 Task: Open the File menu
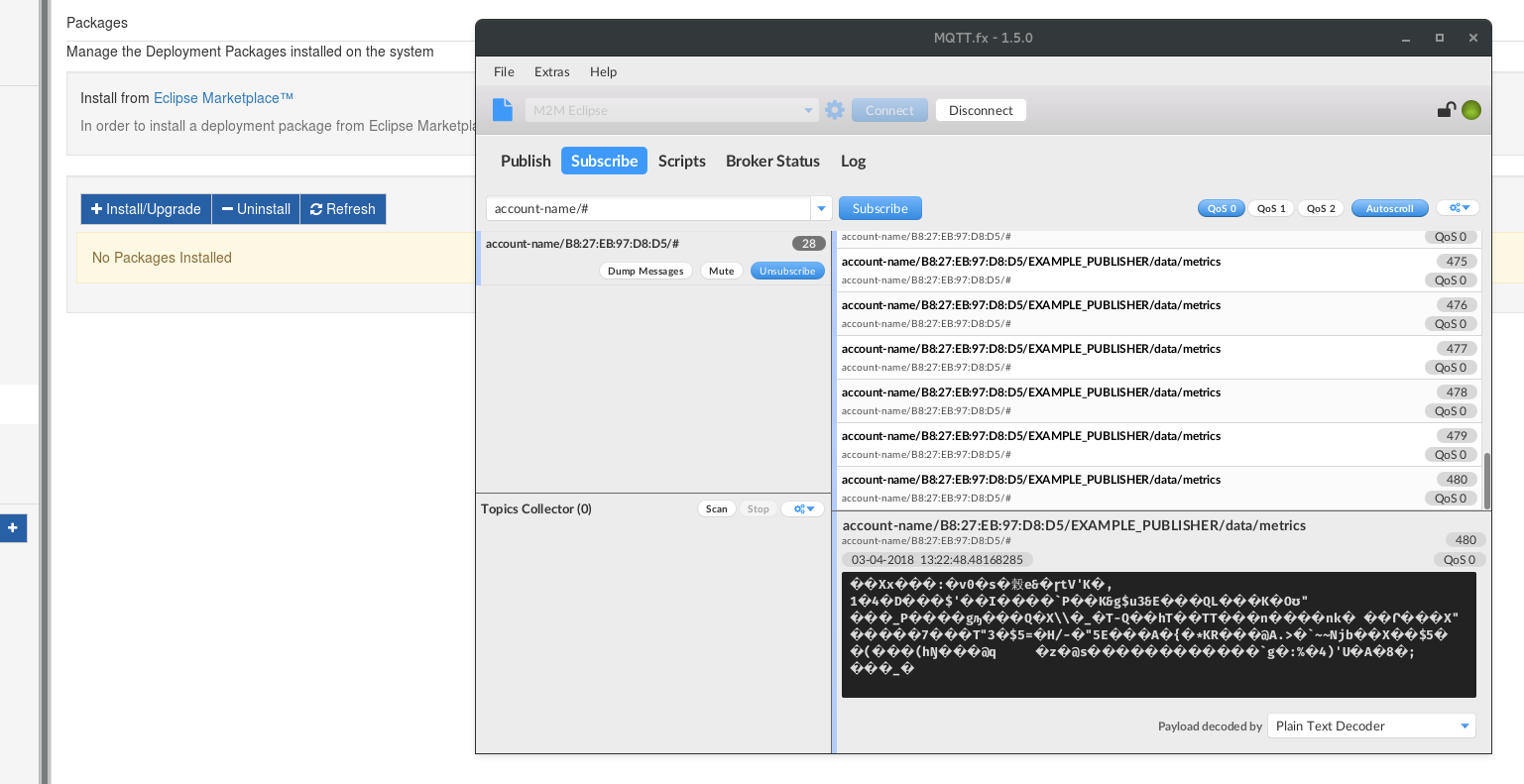(504, 71)
